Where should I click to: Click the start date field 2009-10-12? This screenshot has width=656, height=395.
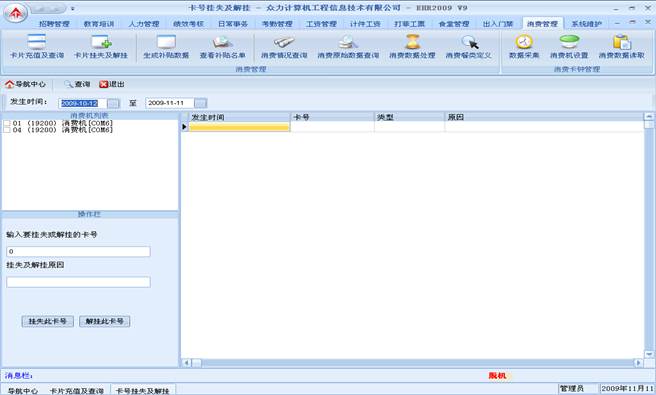coord(83,103)
